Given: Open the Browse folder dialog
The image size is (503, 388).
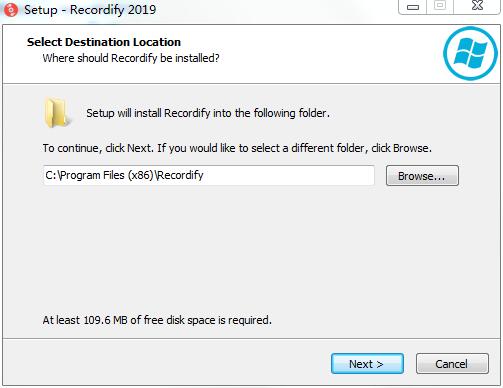Looking at the screenshot, I should click(x=422, y=176).
